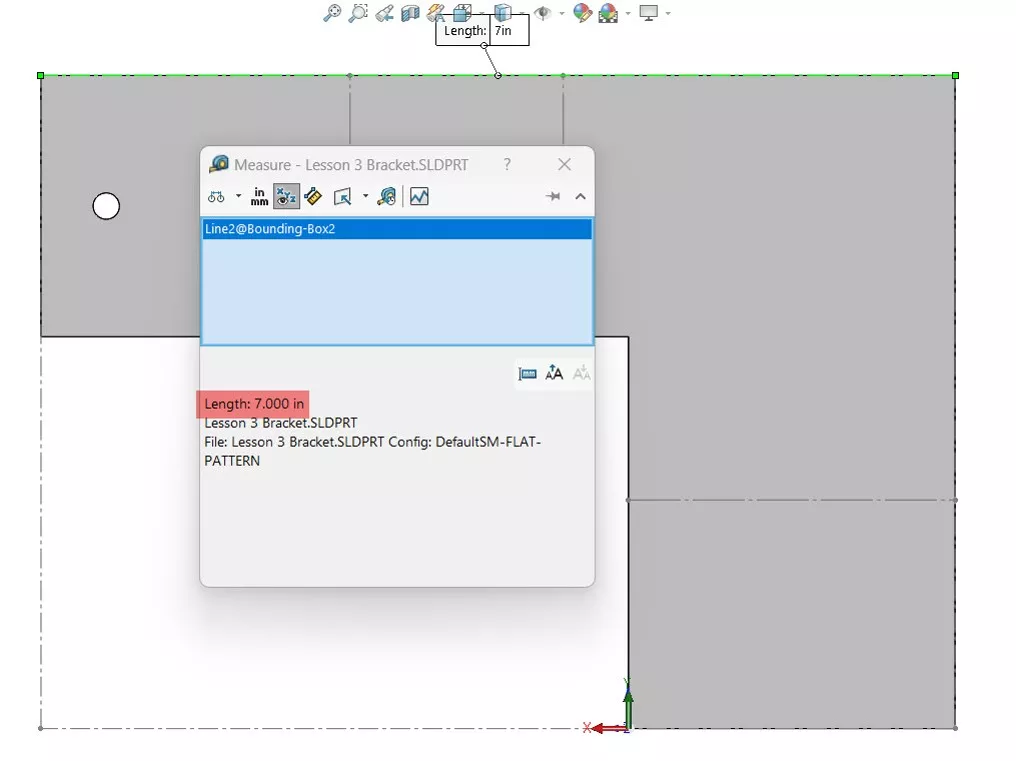This screenshot has height=761, width=1016.
Task: Open the Units/Precision in-mm icon
Action: [259, 196]
